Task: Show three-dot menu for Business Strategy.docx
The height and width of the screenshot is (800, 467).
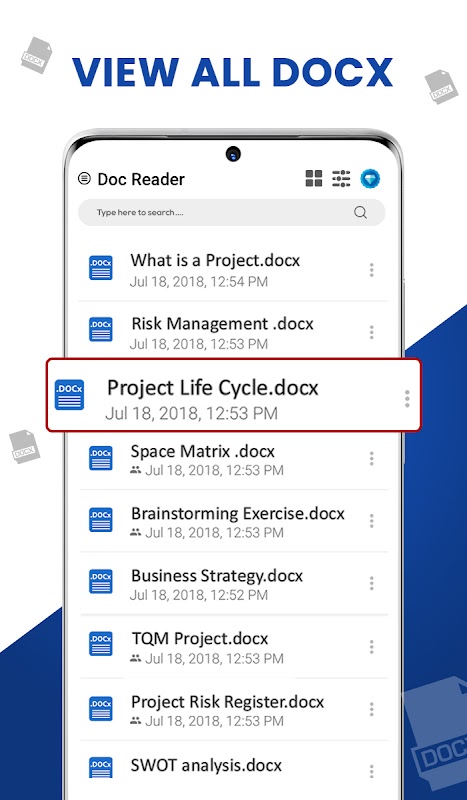Action: [x=372, y=584]
